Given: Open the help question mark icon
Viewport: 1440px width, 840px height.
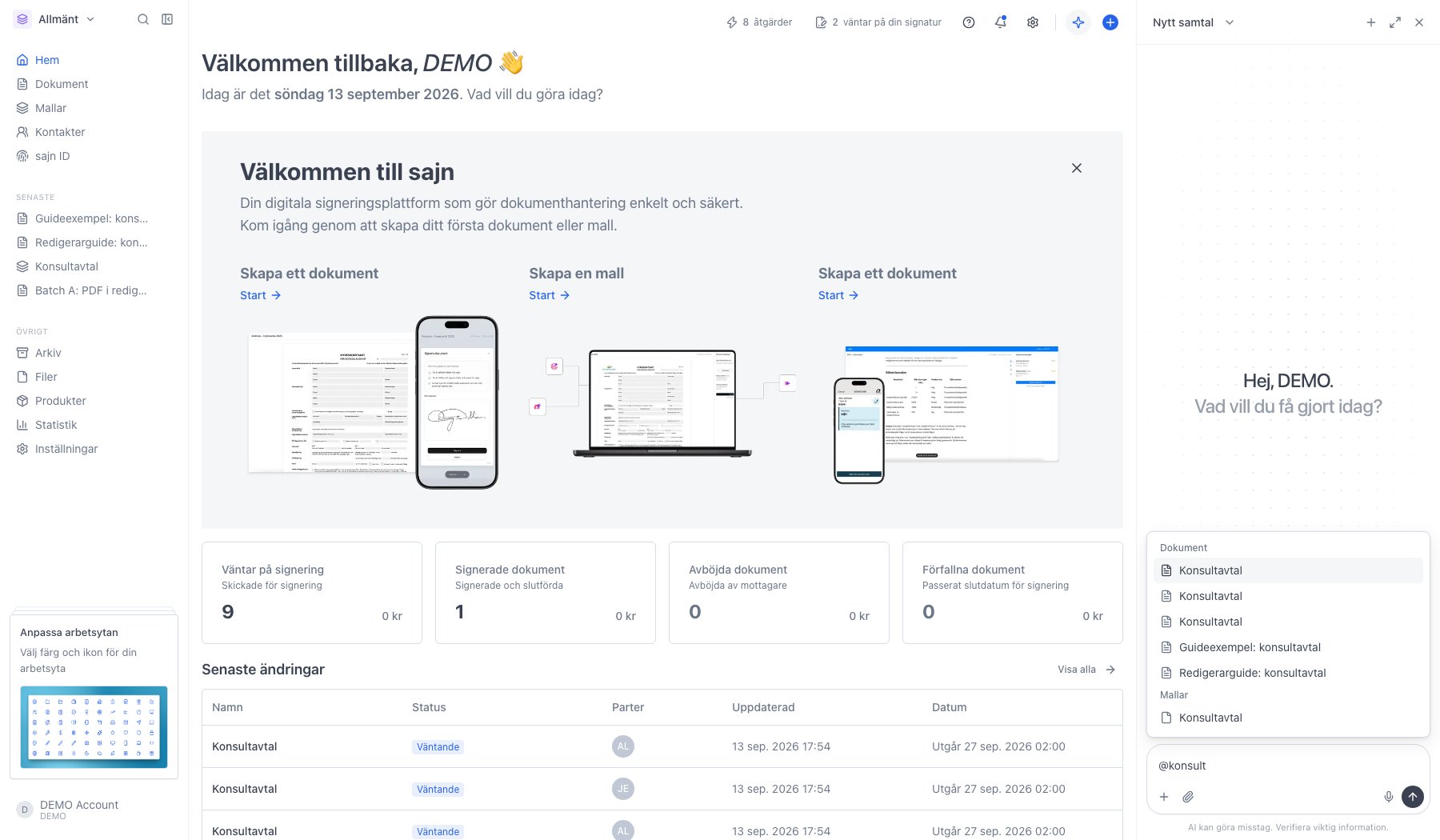Looking at the screenshot, I should [969, 22].
